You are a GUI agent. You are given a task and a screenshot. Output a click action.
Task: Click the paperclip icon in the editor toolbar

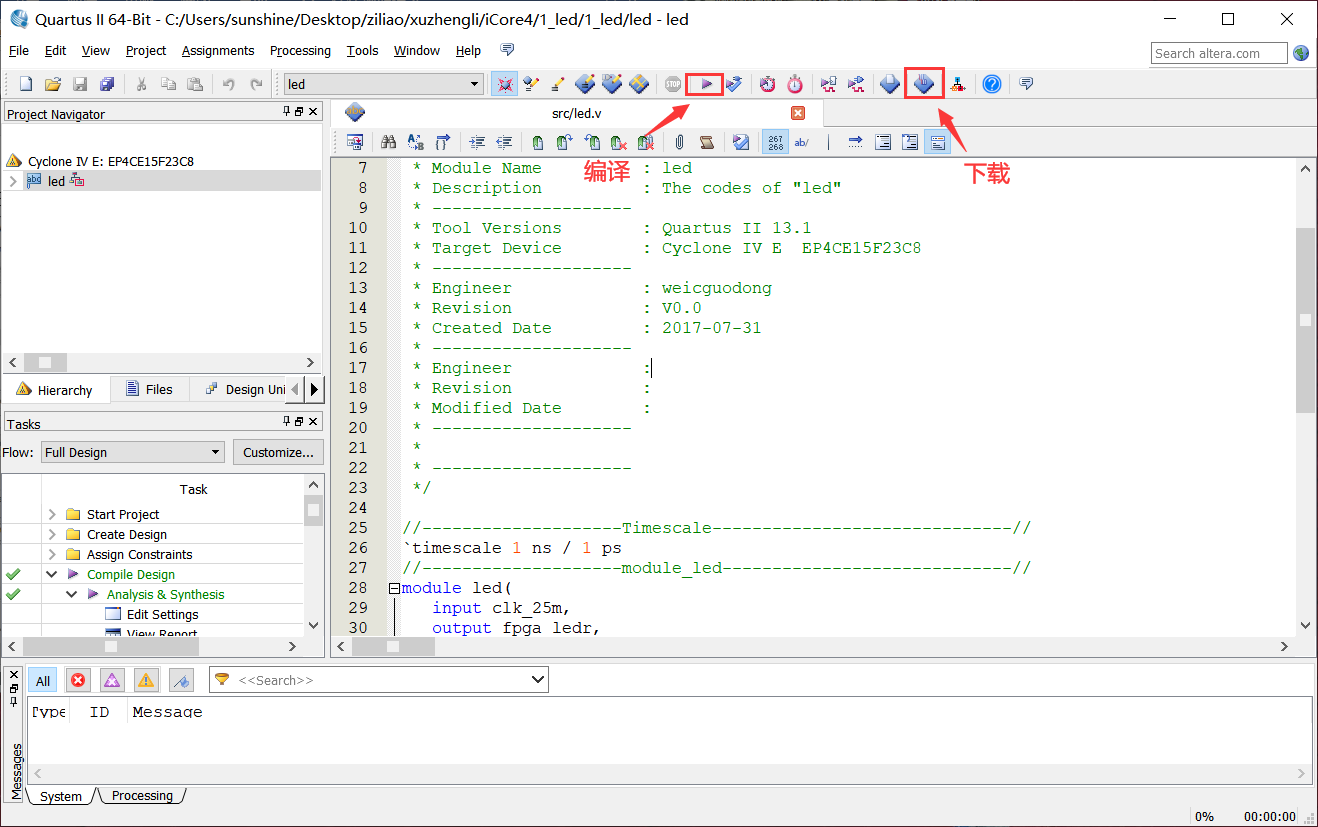pos(679,142)
